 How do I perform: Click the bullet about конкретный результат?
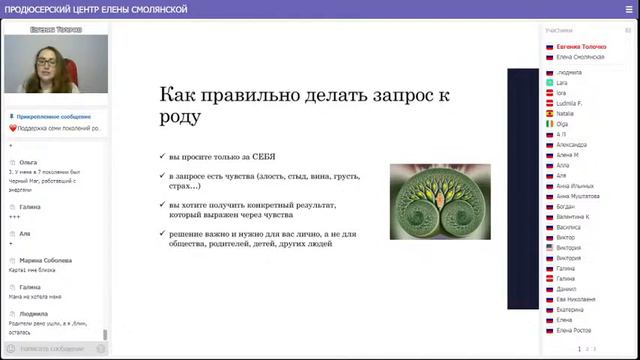253,210
